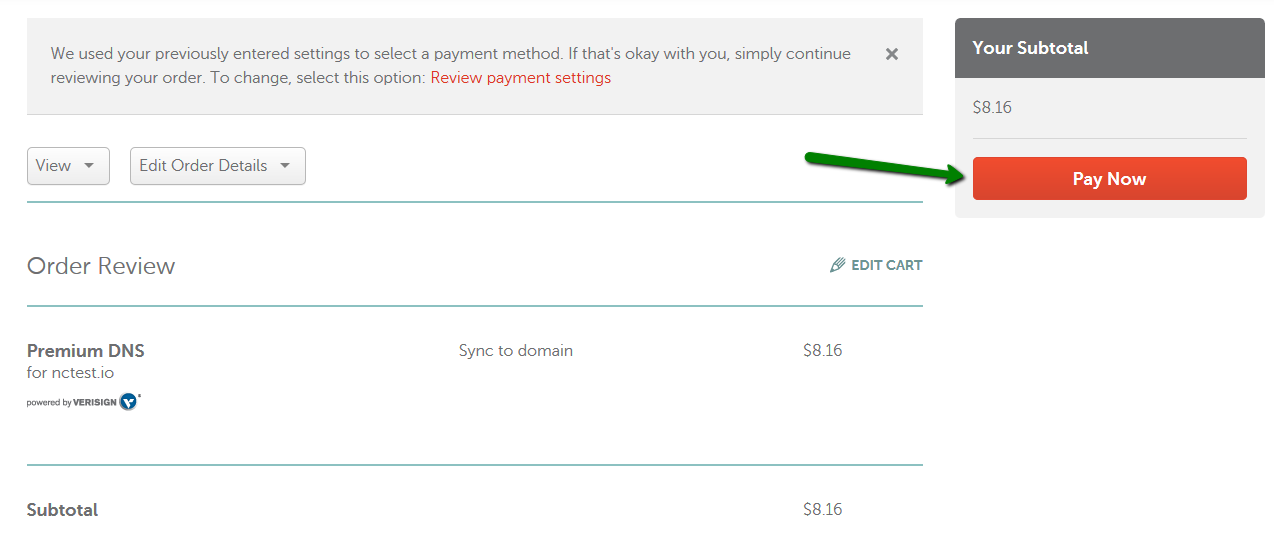Dismiss the payment method notice with X
1274x538 pixels.
(892, 54)
